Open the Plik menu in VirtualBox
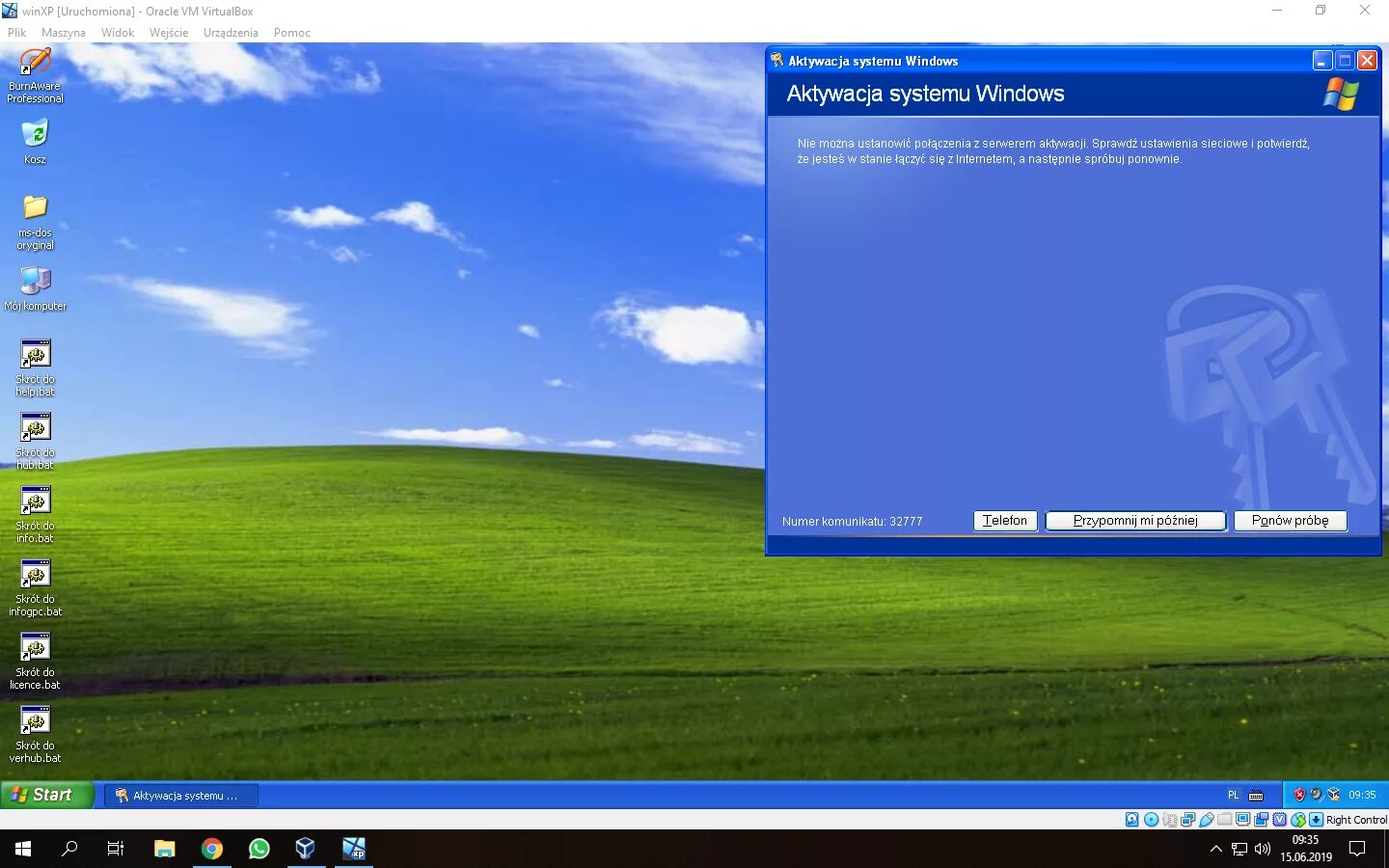This screenshot has height=868, width=1389. tap(17, 33)
